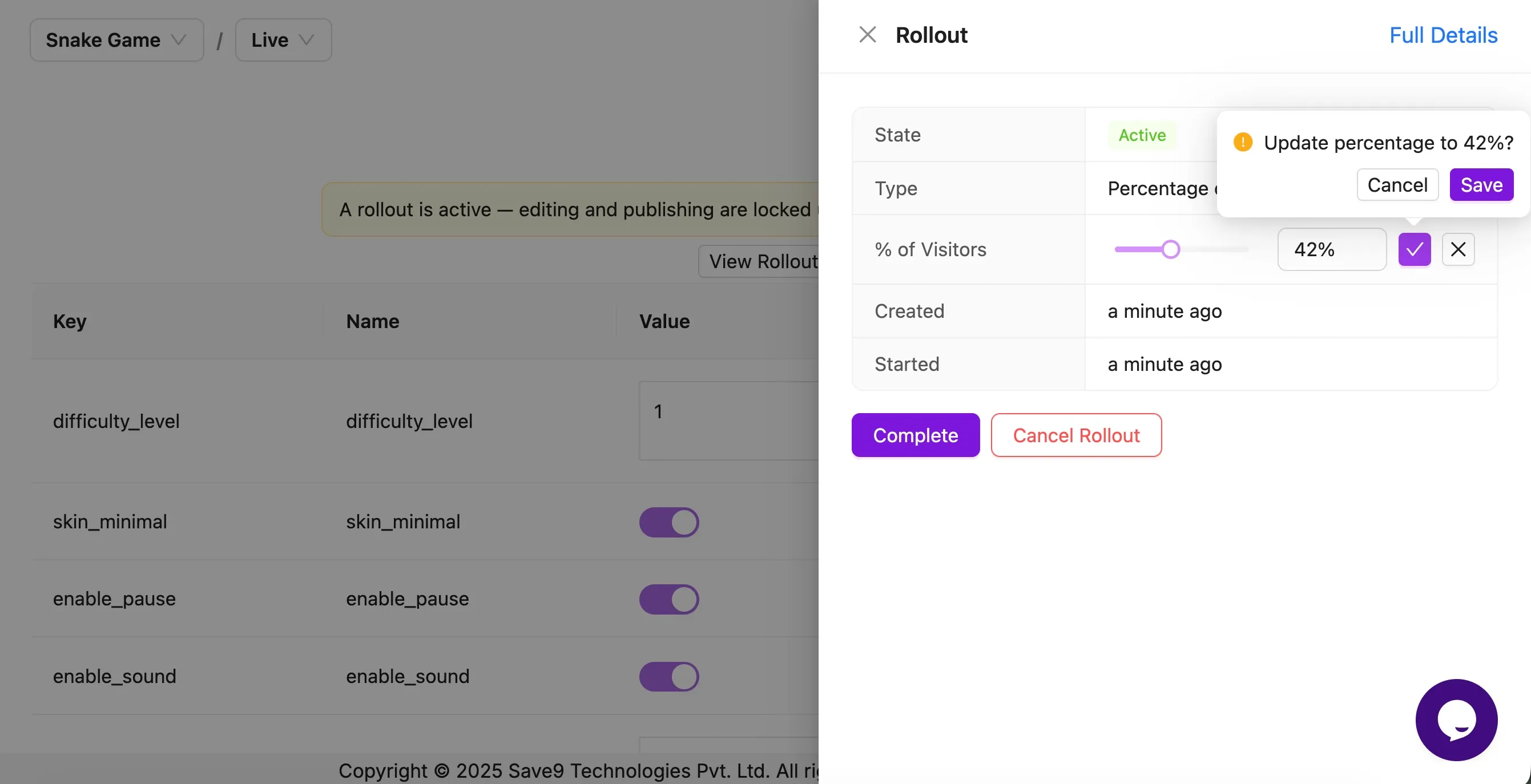The image size is (1531, 784).
Task: Click the Save button in popover
Action: point(1481,185)
